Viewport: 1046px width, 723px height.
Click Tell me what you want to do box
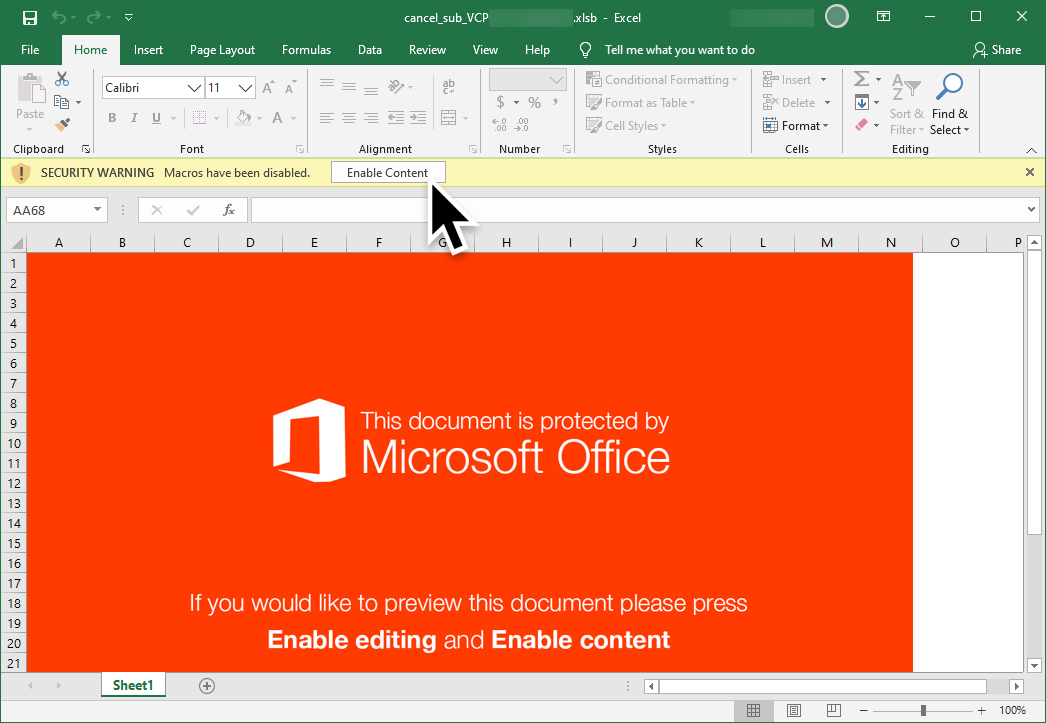click(x=679, y=50)
